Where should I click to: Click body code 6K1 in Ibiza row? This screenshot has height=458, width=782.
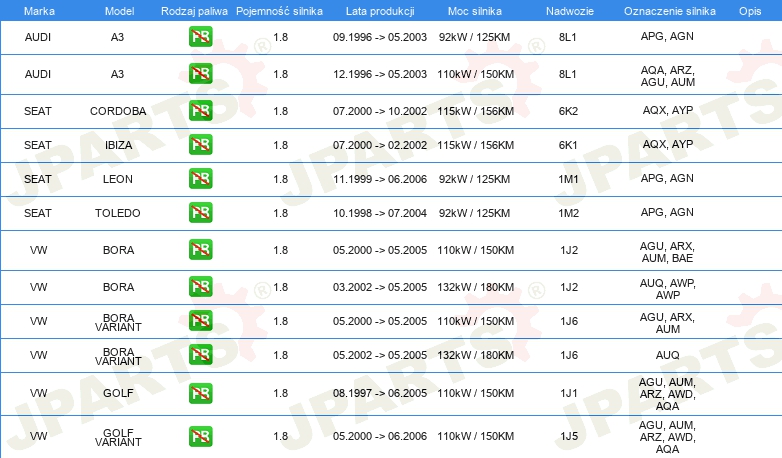pyautogui.click(x=568, y=145)
